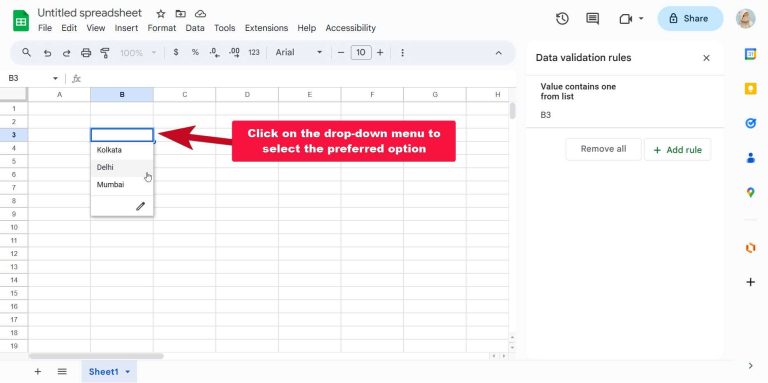The image size is (768, 383).
Task: Redo the last action
Action: pyautogui.click(x=66, y=52)
